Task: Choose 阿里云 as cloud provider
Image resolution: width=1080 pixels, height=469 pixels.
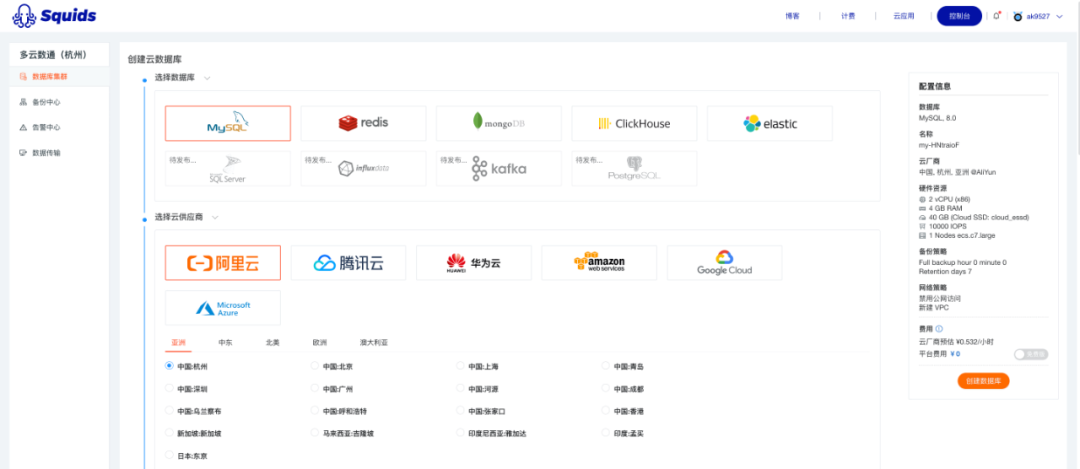Action: 222,262
